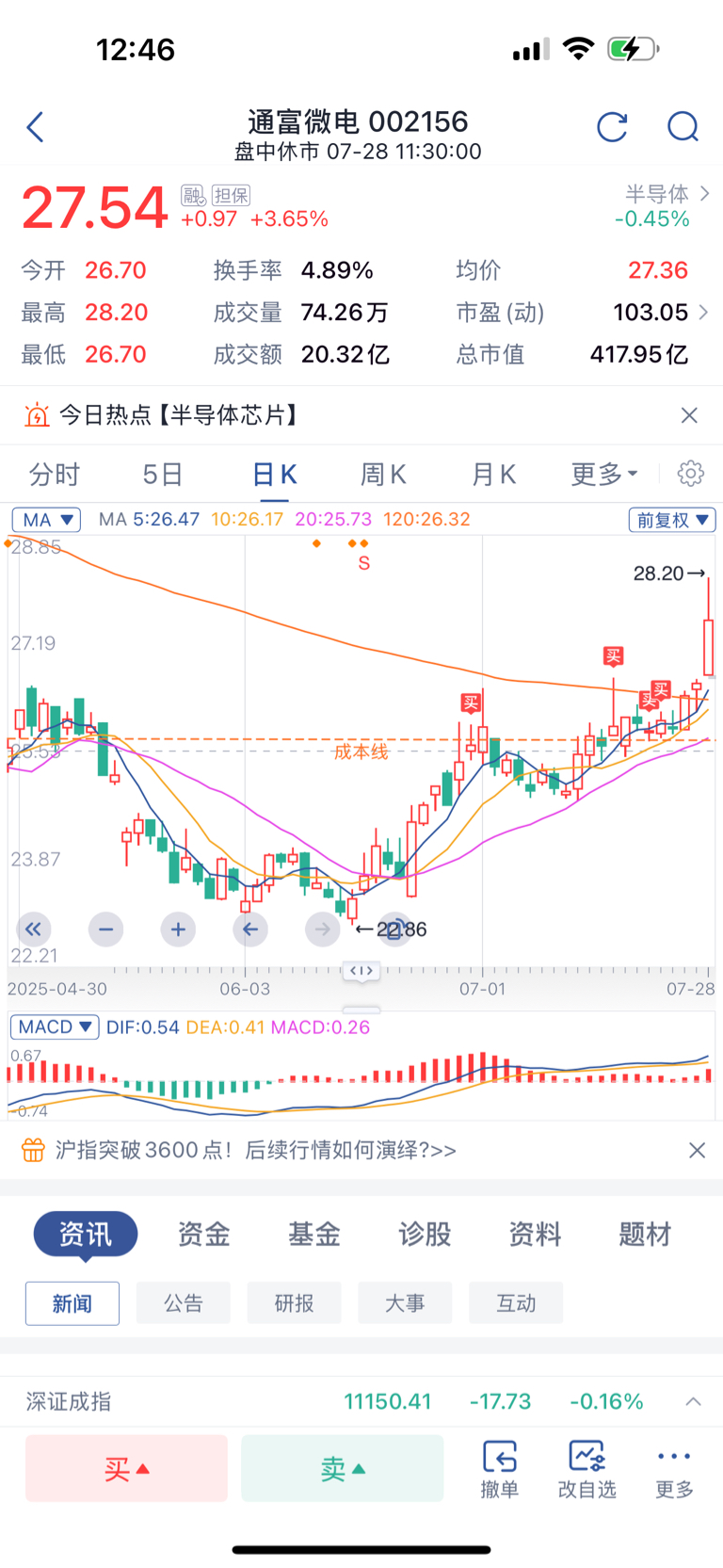Open the search magnifier icon

pyautogui.click(x=683, y=126)
